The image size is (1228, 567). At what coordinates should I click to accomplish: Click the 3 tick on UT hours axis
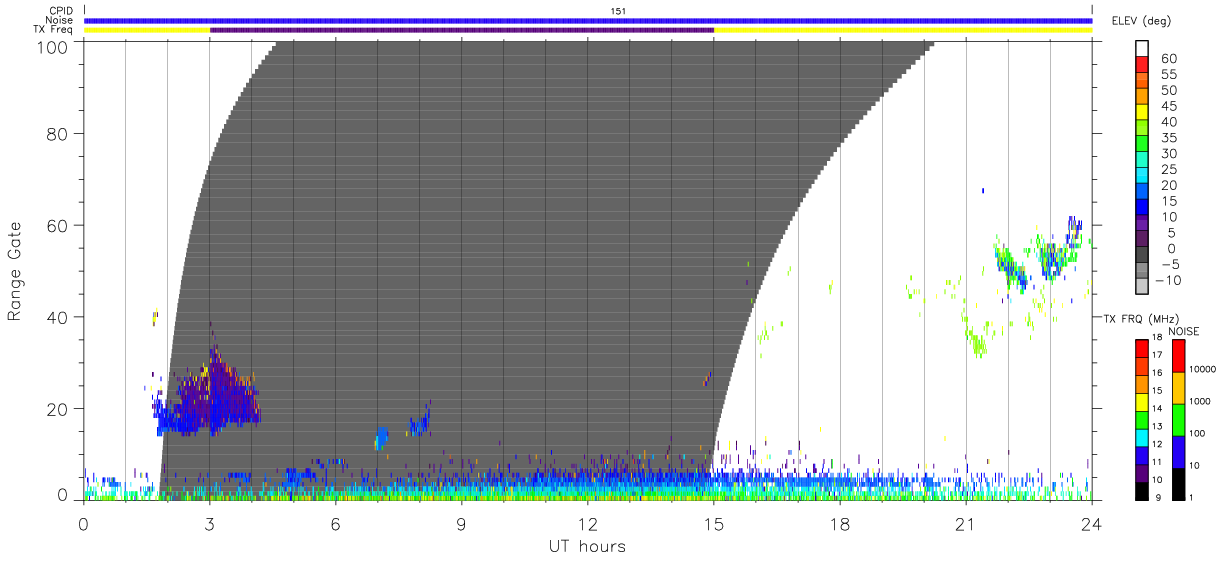[x=210, y=524]
